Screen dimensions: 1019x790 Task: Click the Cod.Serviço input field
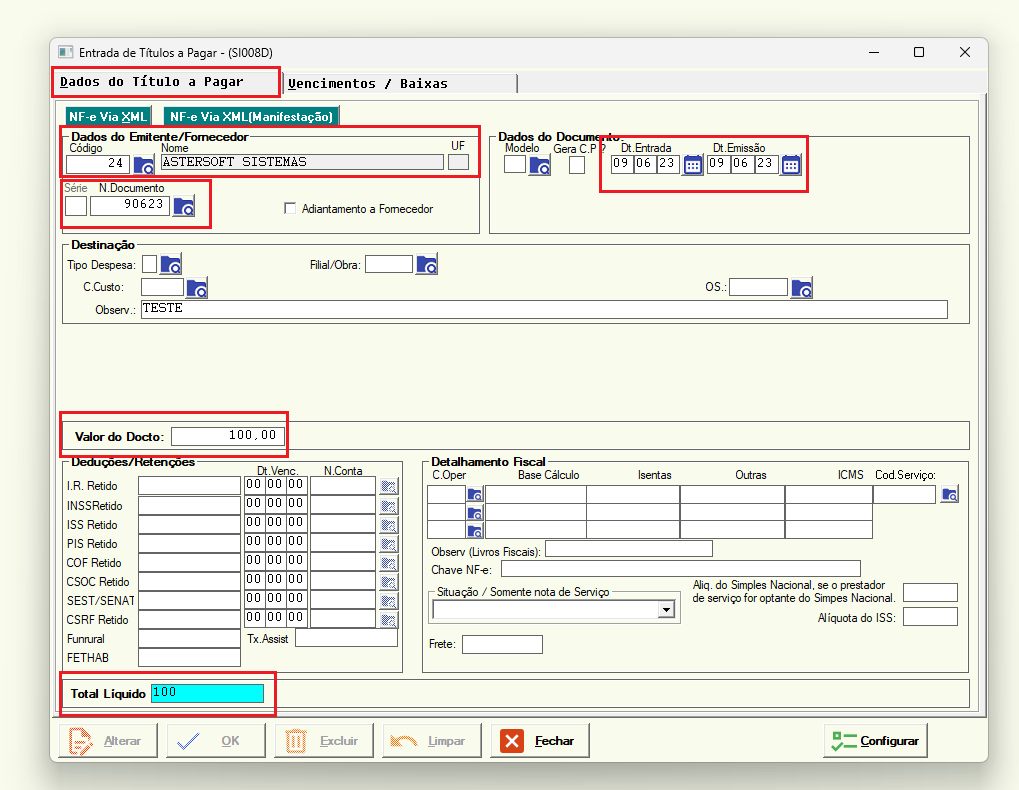[x=905, y=494]
